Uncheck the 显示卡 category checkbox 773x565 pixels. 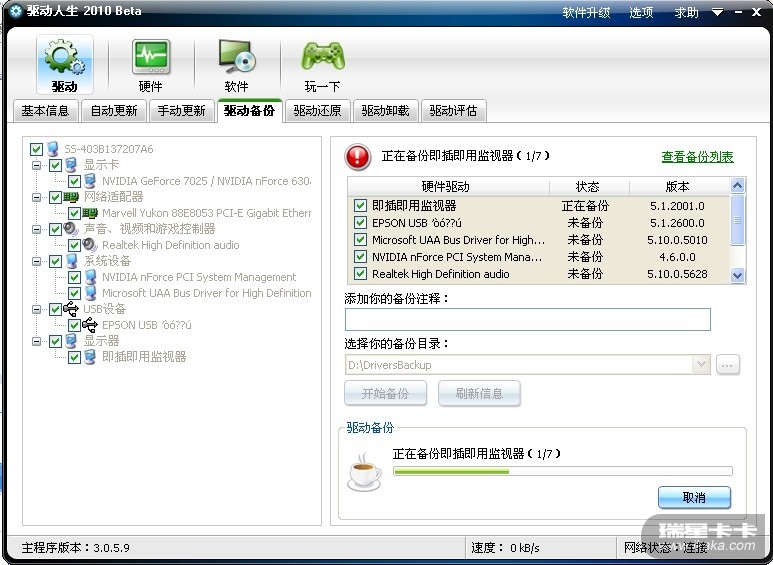click(x=55, y=165)
